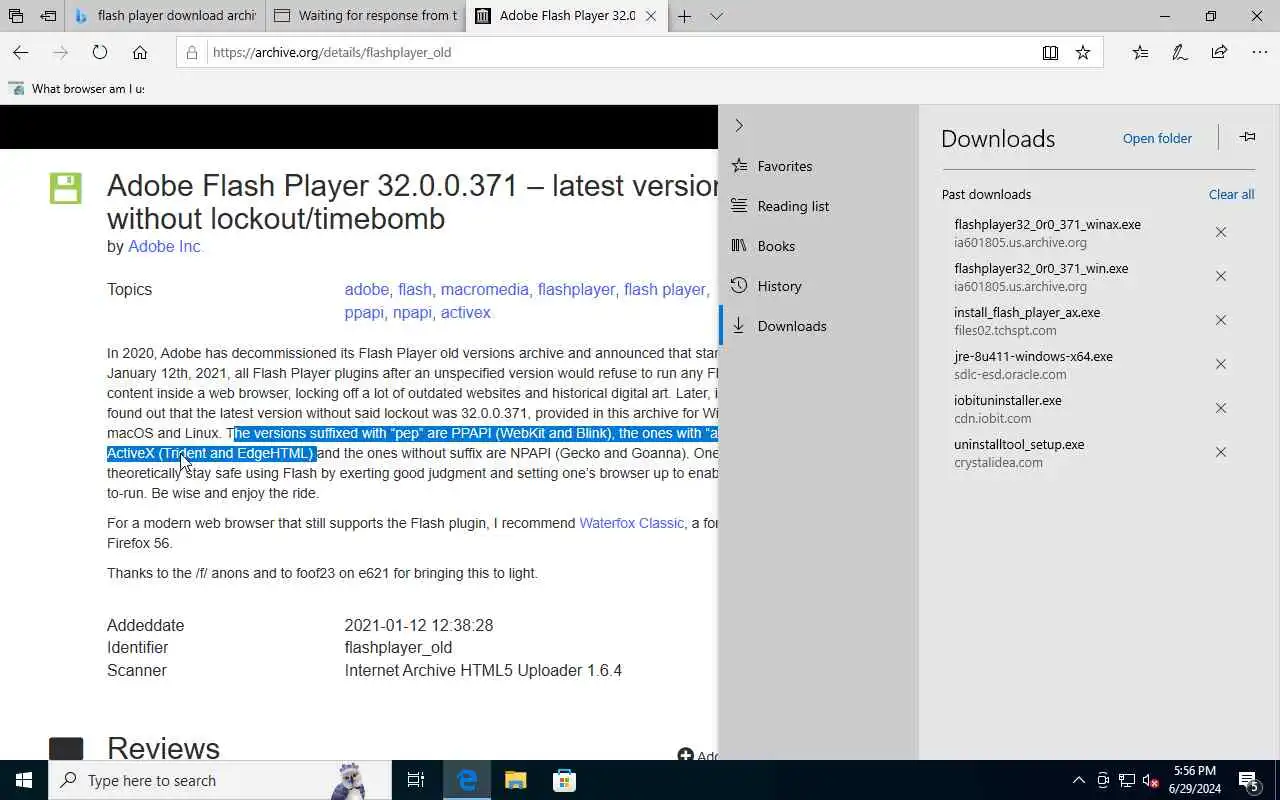The height and width of the screenshot is (800, 1280).
Task: Pin the Downloads pane
Action: pos(1247,137)
